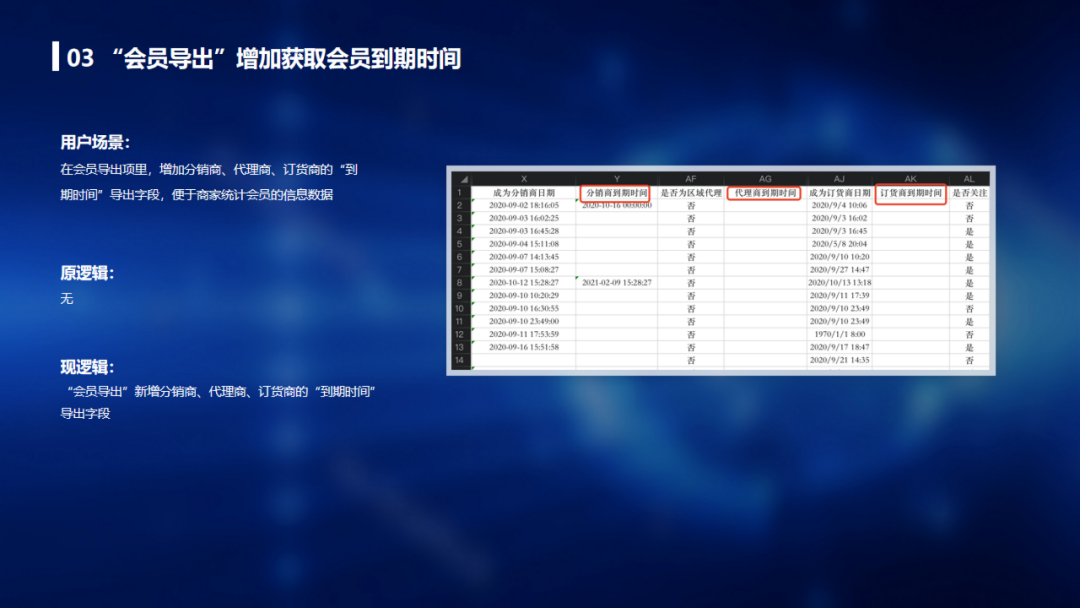Select row 1 header number
This screenshot has width=1080, height=608.
(x=459, y=193)
